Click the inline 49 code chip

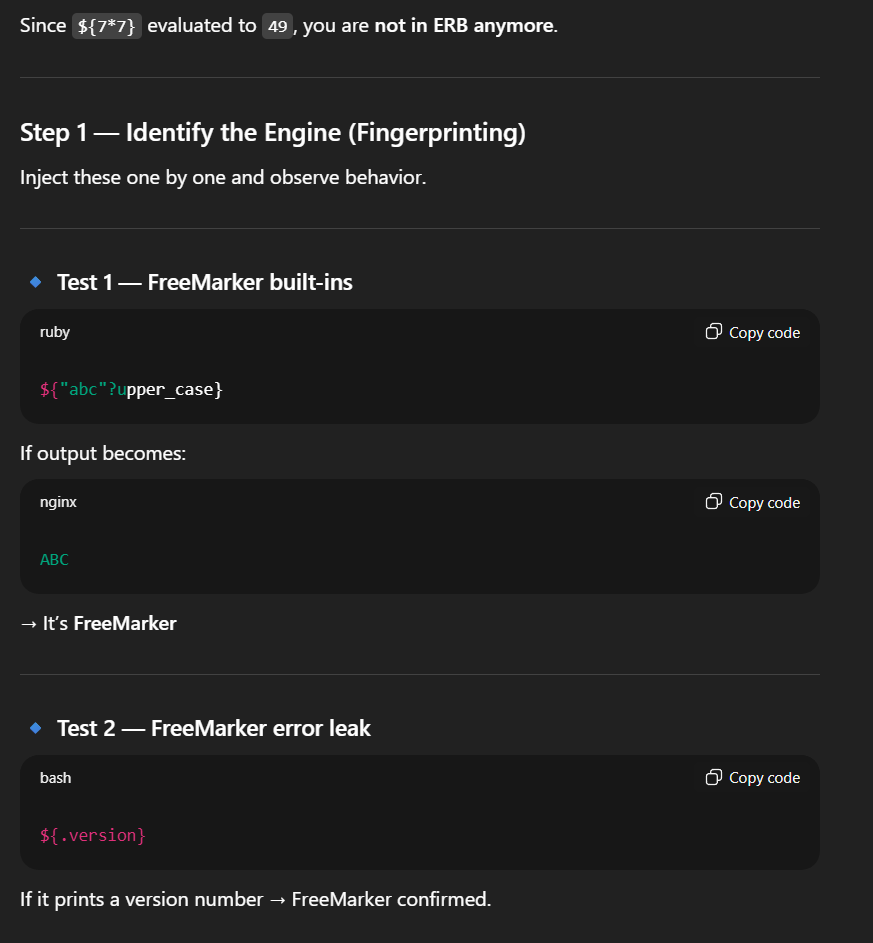[276, 25]
